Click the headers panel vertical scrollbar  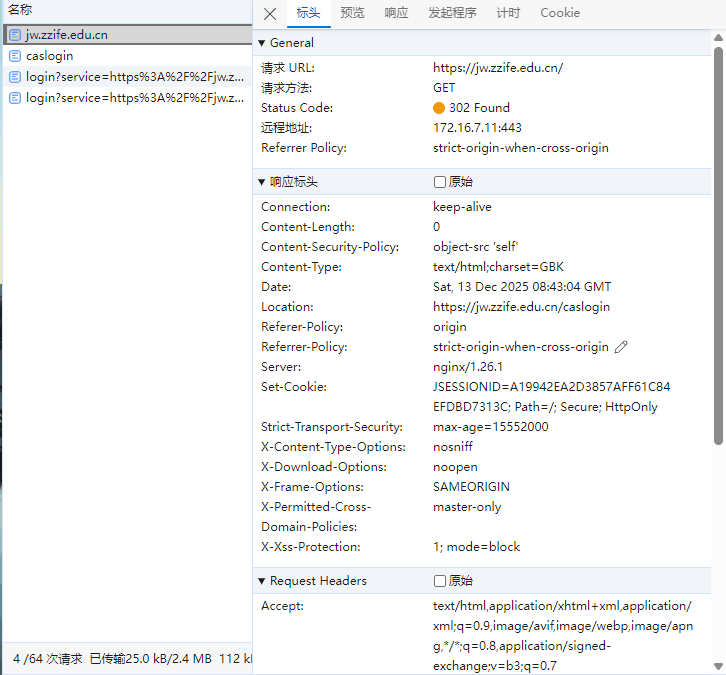coord(718,240)
